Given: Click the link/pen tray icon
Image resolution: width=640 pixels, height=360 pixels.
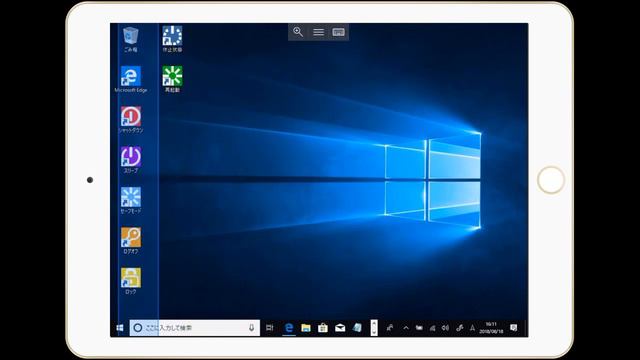Looking at the screenshot, I should (x=460, y=328).
